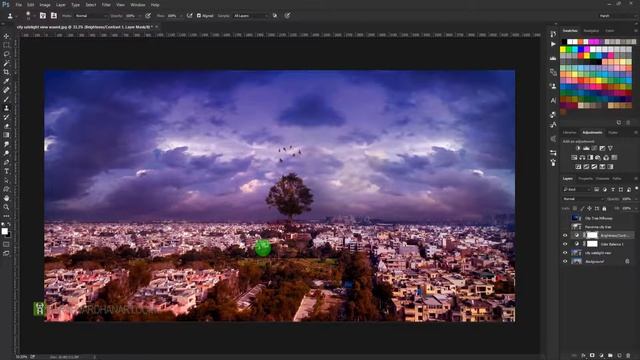Viewport: 640px width, 360px height.
Task: Toggle layer filtering switch in Layers panel
Action: [636, 189]
